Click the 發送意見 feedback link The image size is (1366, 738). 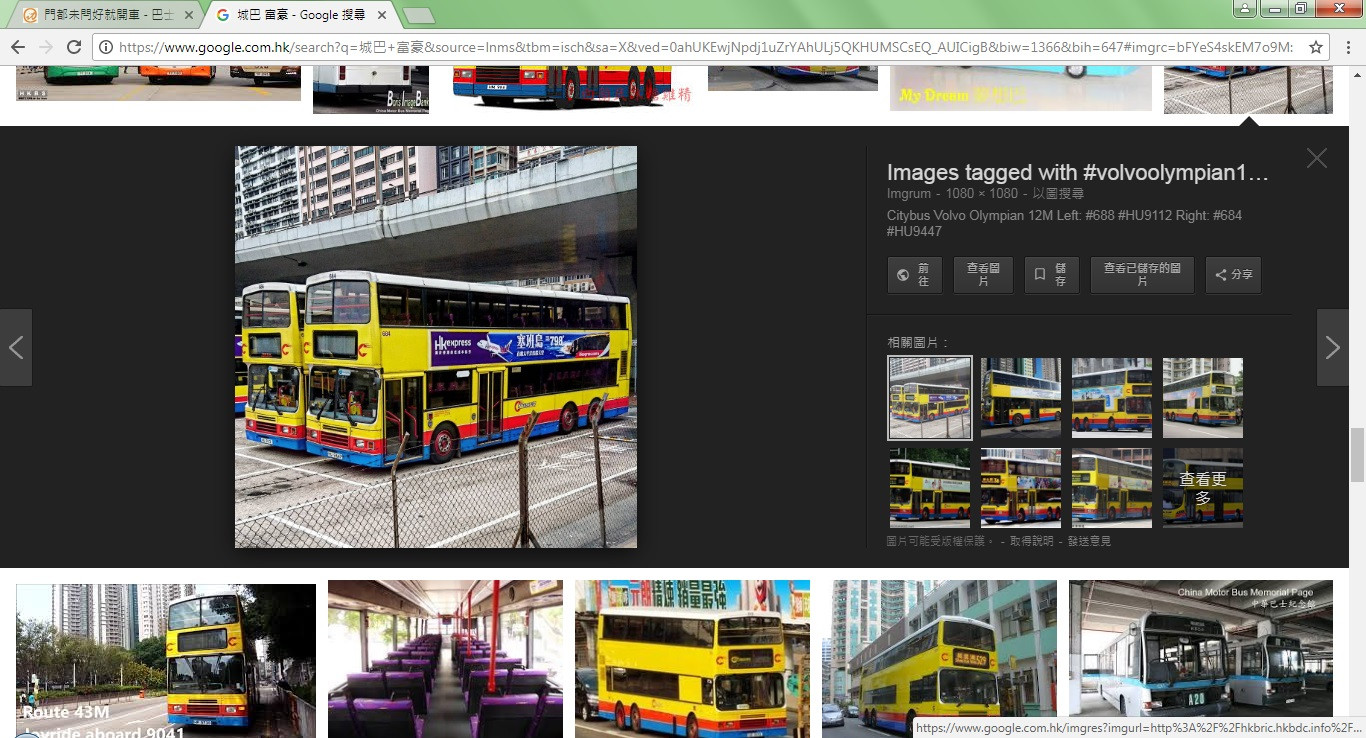tap(1089, 541)
